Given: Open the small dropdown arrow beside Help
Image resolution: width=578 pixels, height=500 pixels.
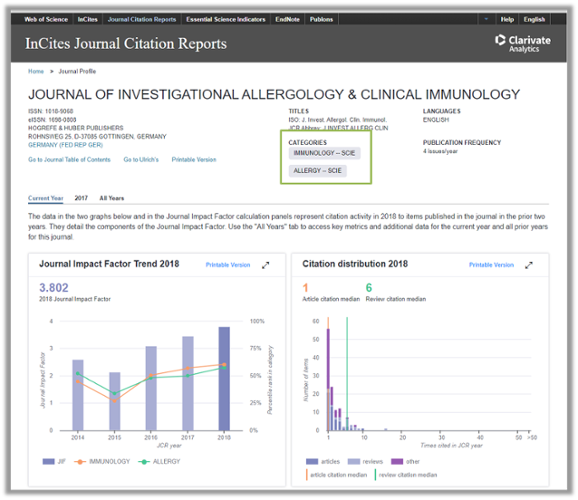Looking at the screenshot, I should click(486, 19).
